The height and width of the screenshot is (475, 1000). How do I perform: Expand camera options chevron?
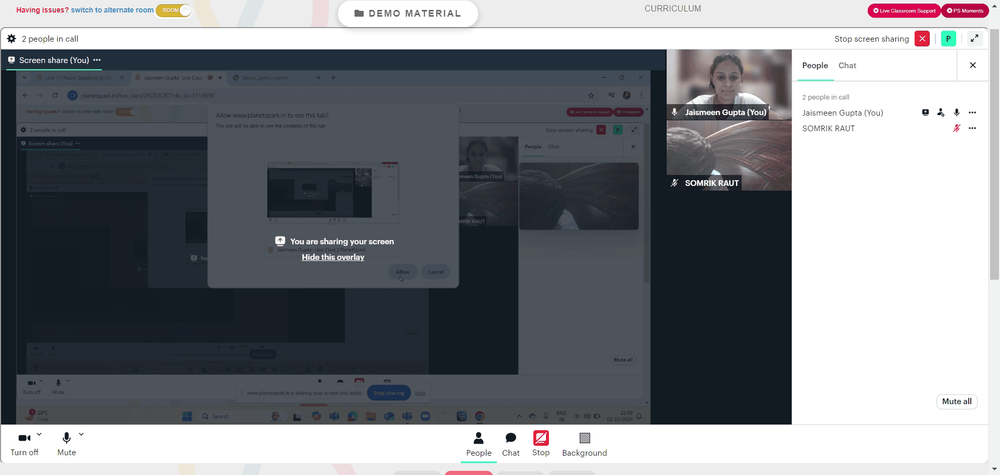[x=39, y=434]
